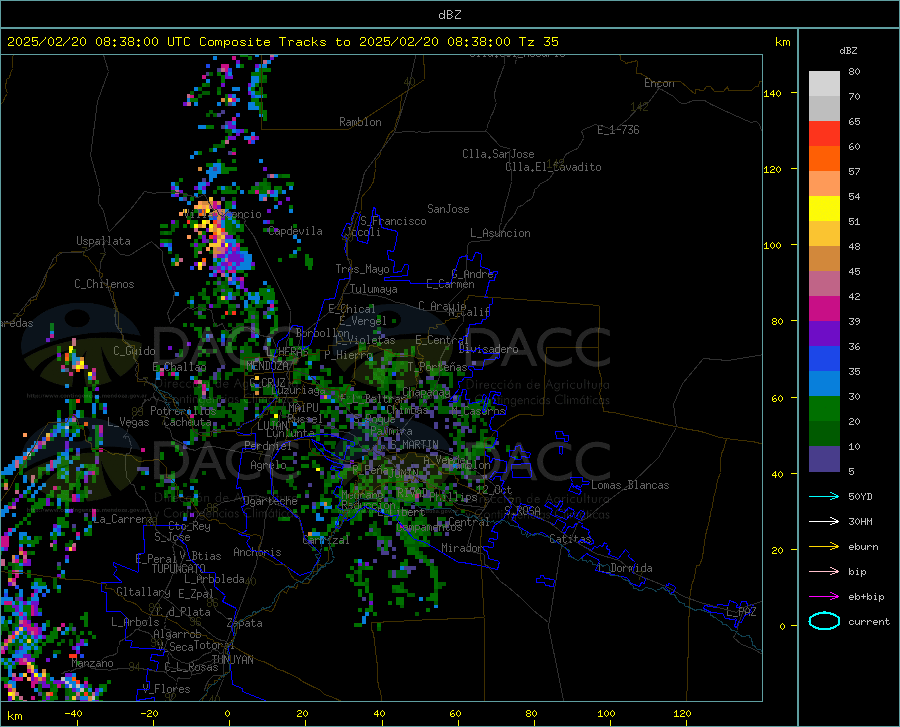Click the TUPUNGATO label on map

coord(179,569)
